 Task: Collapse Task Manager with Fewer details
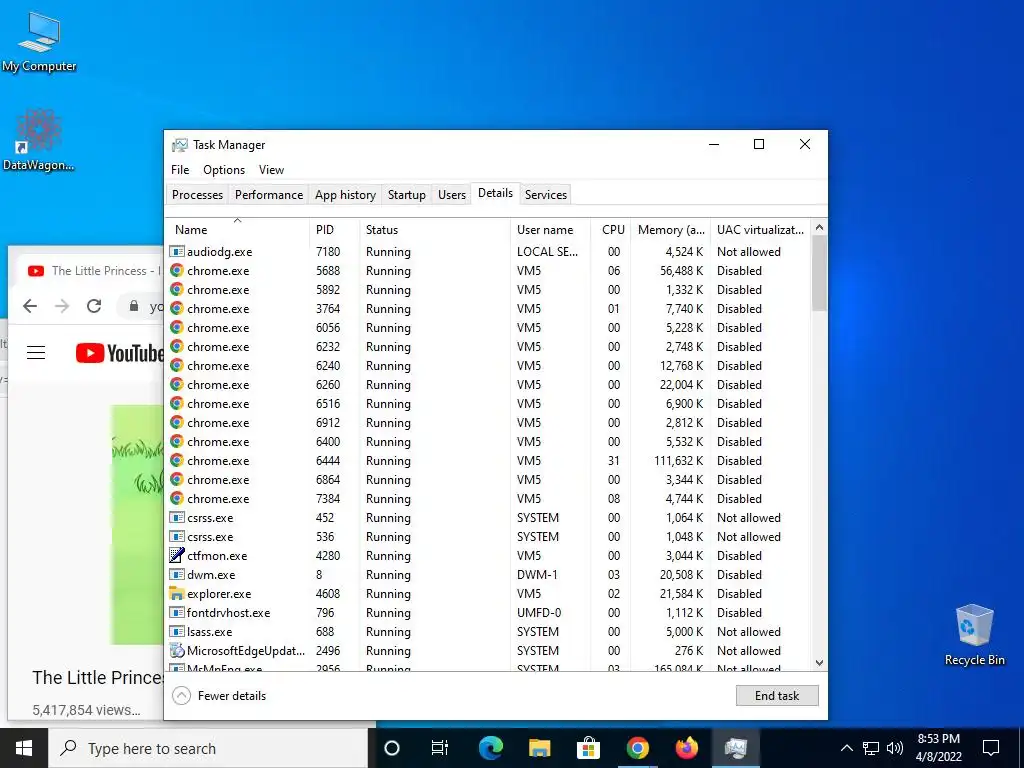click(219, 696)
